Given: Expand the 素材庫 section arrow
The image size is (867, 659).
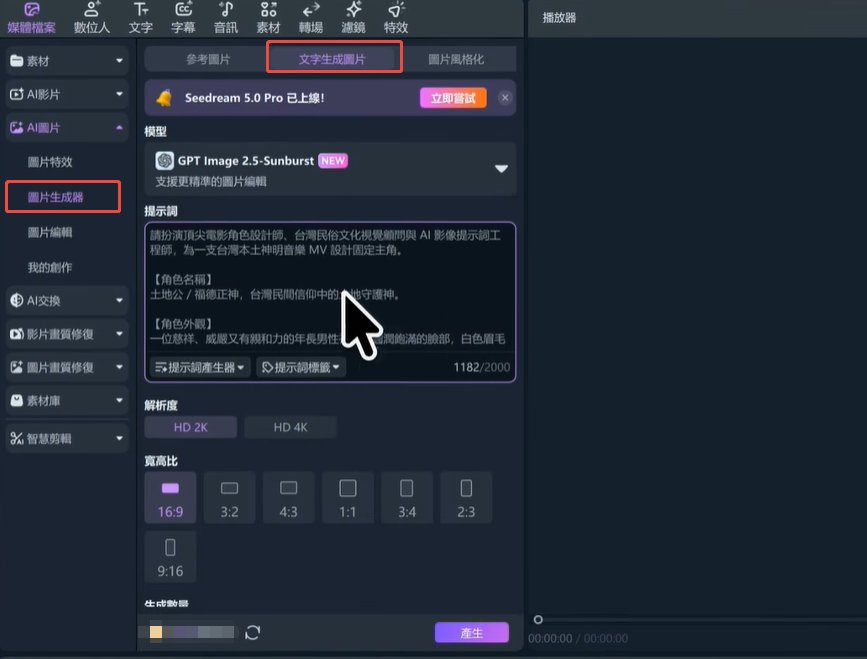Looking at the screenshot, I should [119, 400].
